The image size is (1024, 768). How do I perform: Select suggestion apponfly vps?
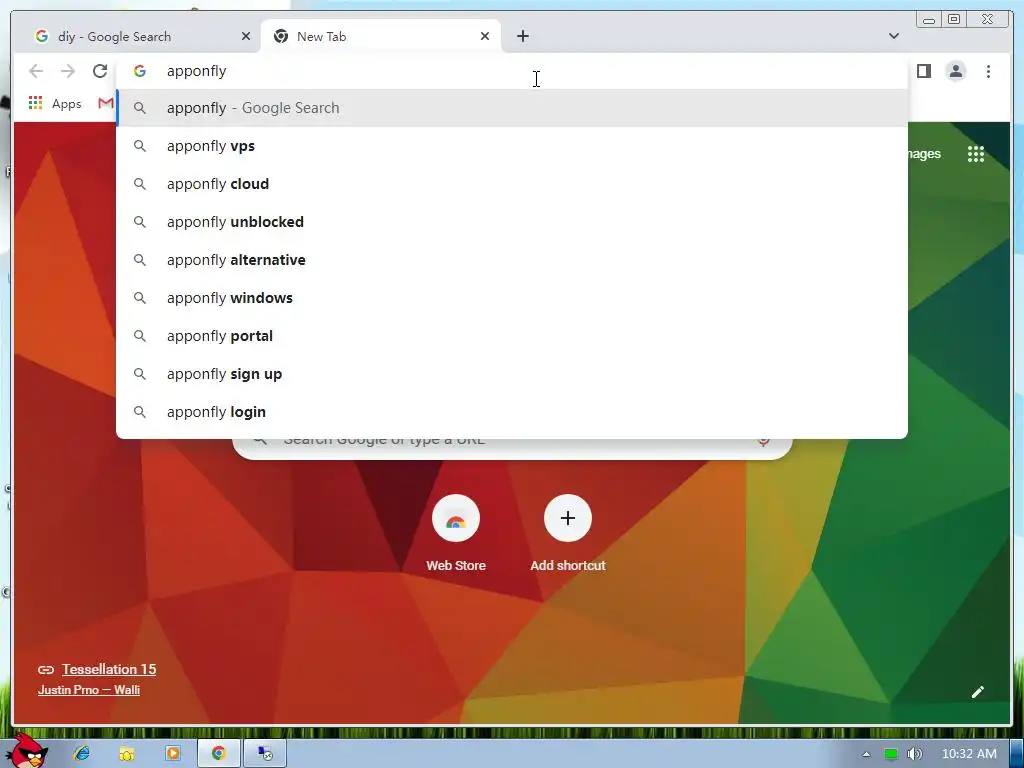[512, 146]
